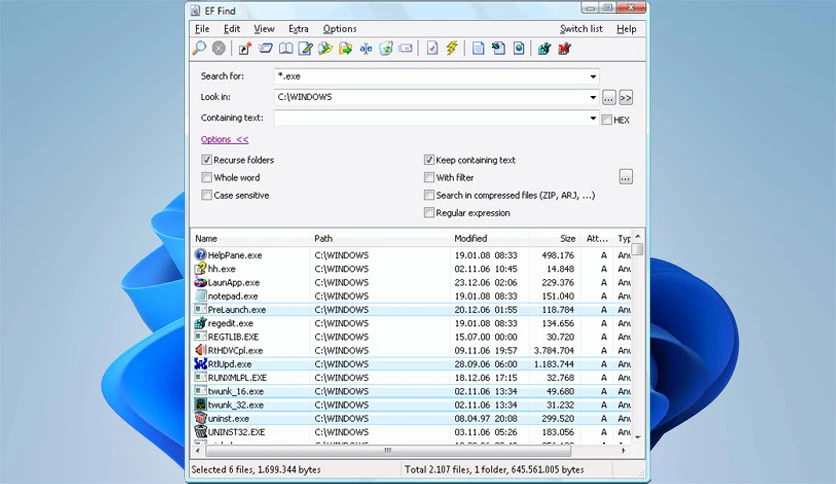Open the Containing text dropdown arrow
Viewport: 836px width, 484px height.
592,118
